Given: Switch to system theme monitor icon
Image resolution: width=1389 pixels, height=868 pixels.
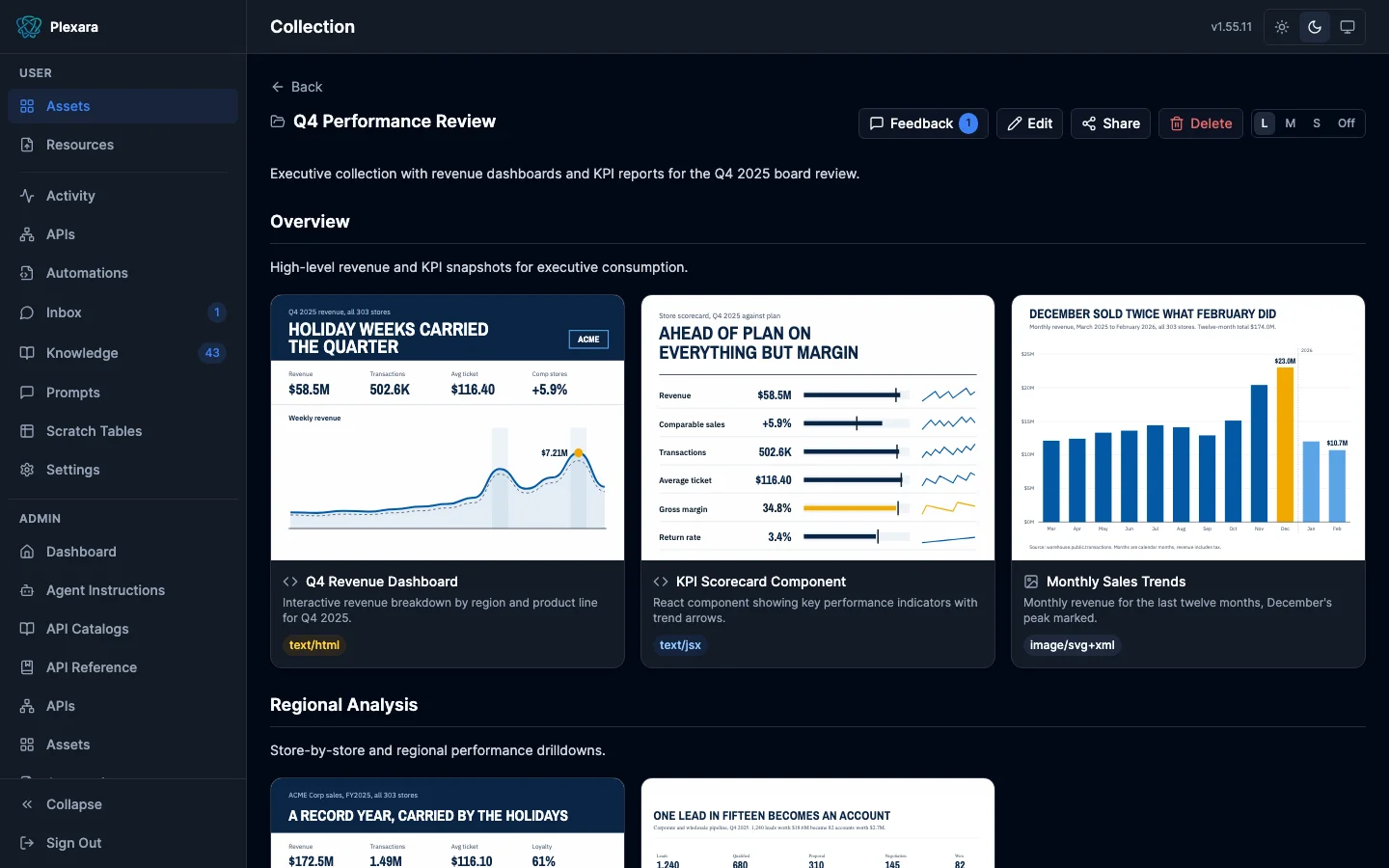Looking at the screenshot, I should (x=1348, y=27).
